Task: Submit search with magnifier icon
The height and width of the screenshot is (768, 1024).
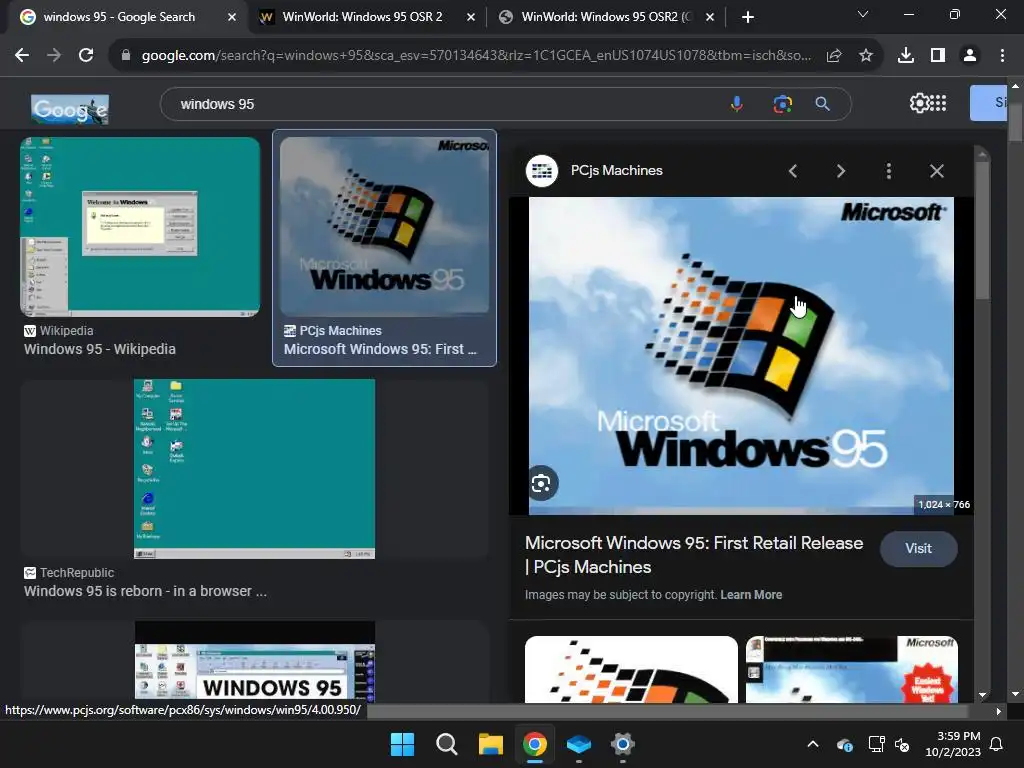Action: pos(823,104)
